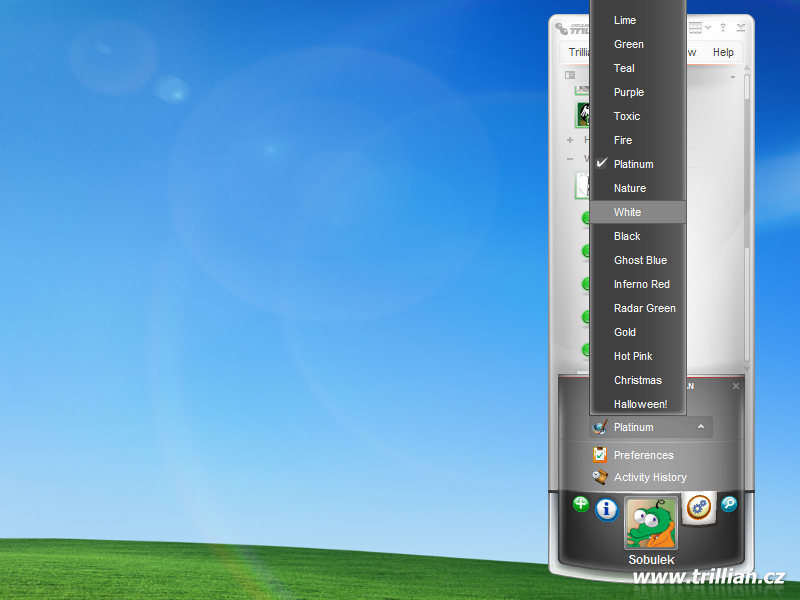Open the Trillian menu in menu bar
Screen dimensions: 800x600
click(x=579, y=52)
